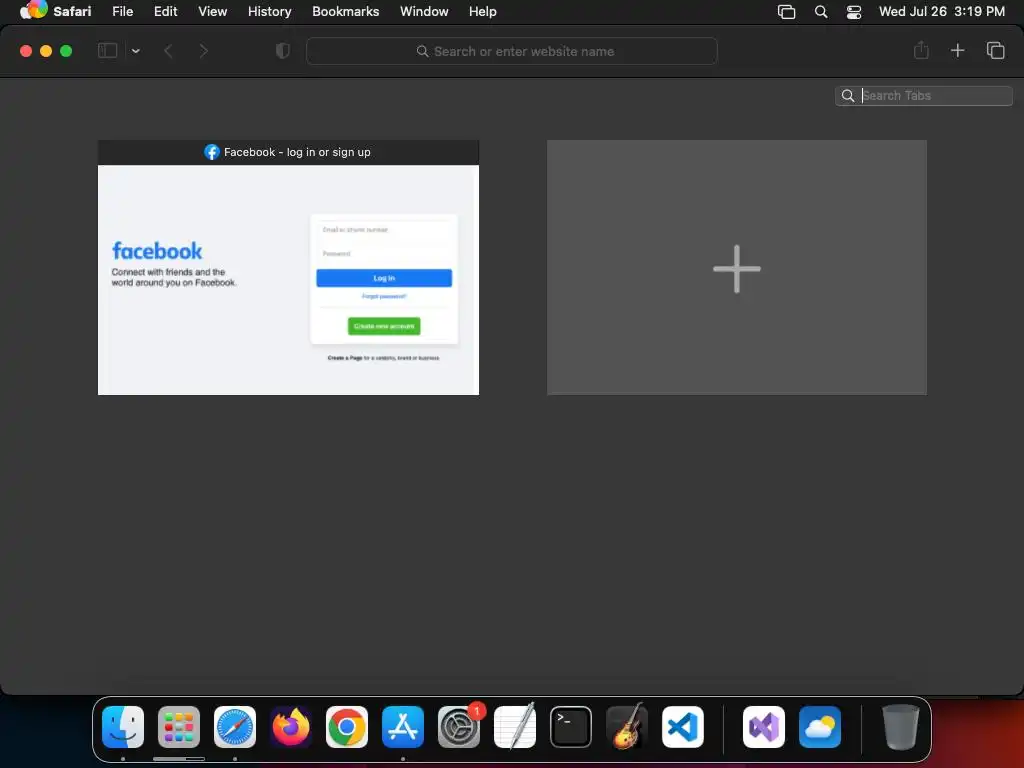Open the privacy report shield icon
This screenshot has height=768, width=1024.
click(x=283, y=51)
